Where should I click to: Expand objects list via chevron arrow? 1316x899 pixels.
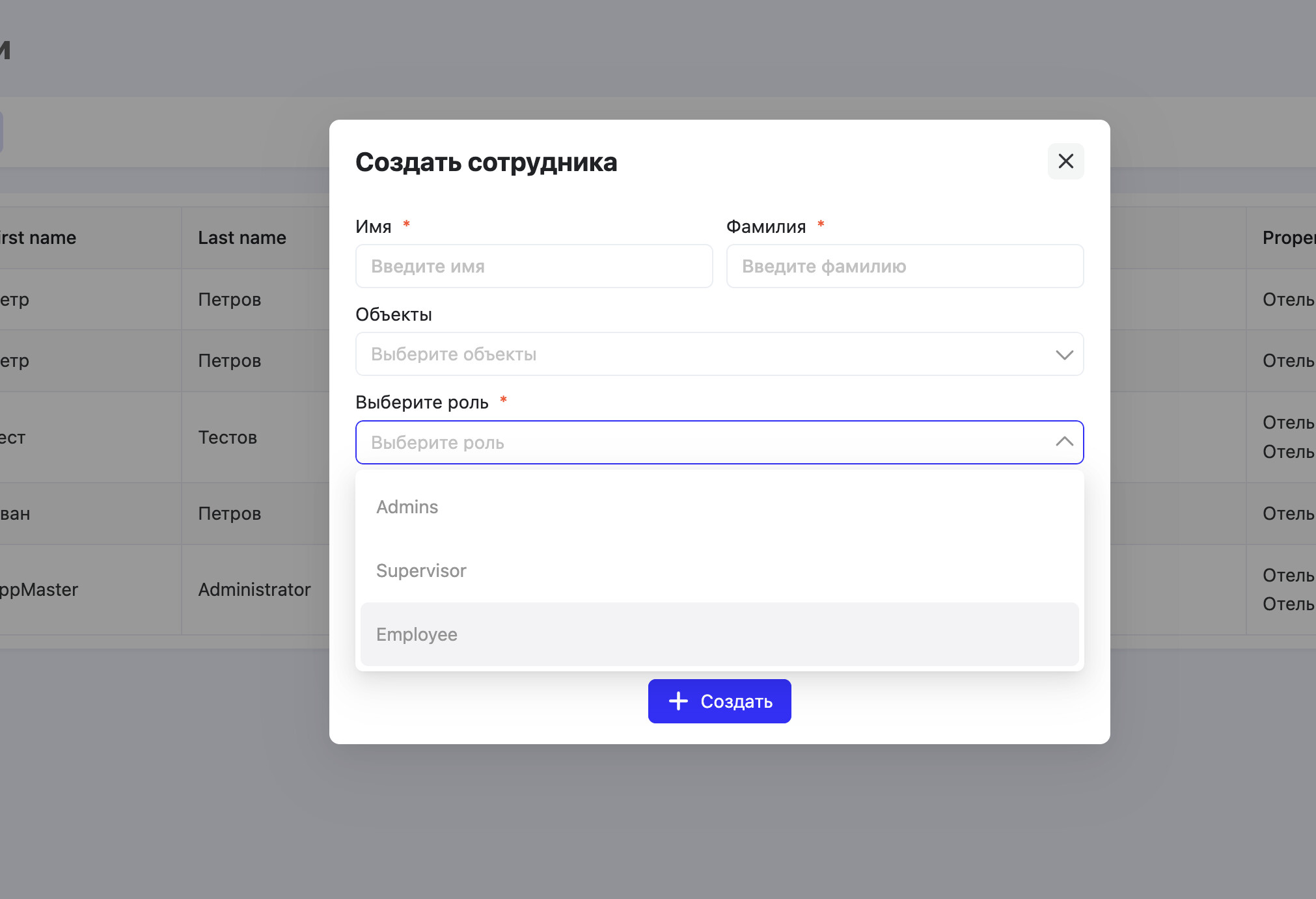pos(1064,355)
